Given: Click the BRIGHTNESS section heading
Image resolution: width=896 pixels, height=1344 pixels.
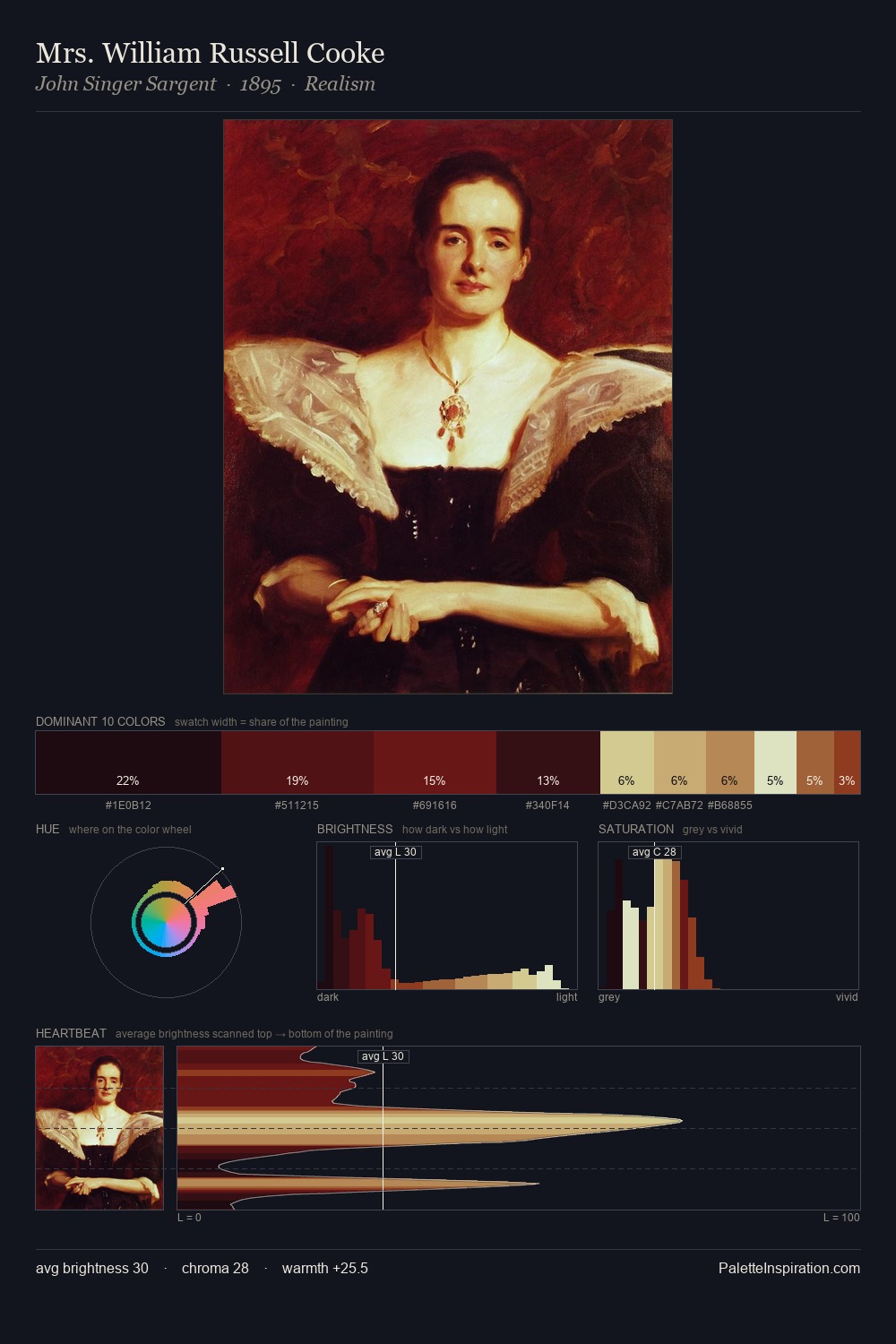Looking at the screenshot, I should (x=355, y=829).
